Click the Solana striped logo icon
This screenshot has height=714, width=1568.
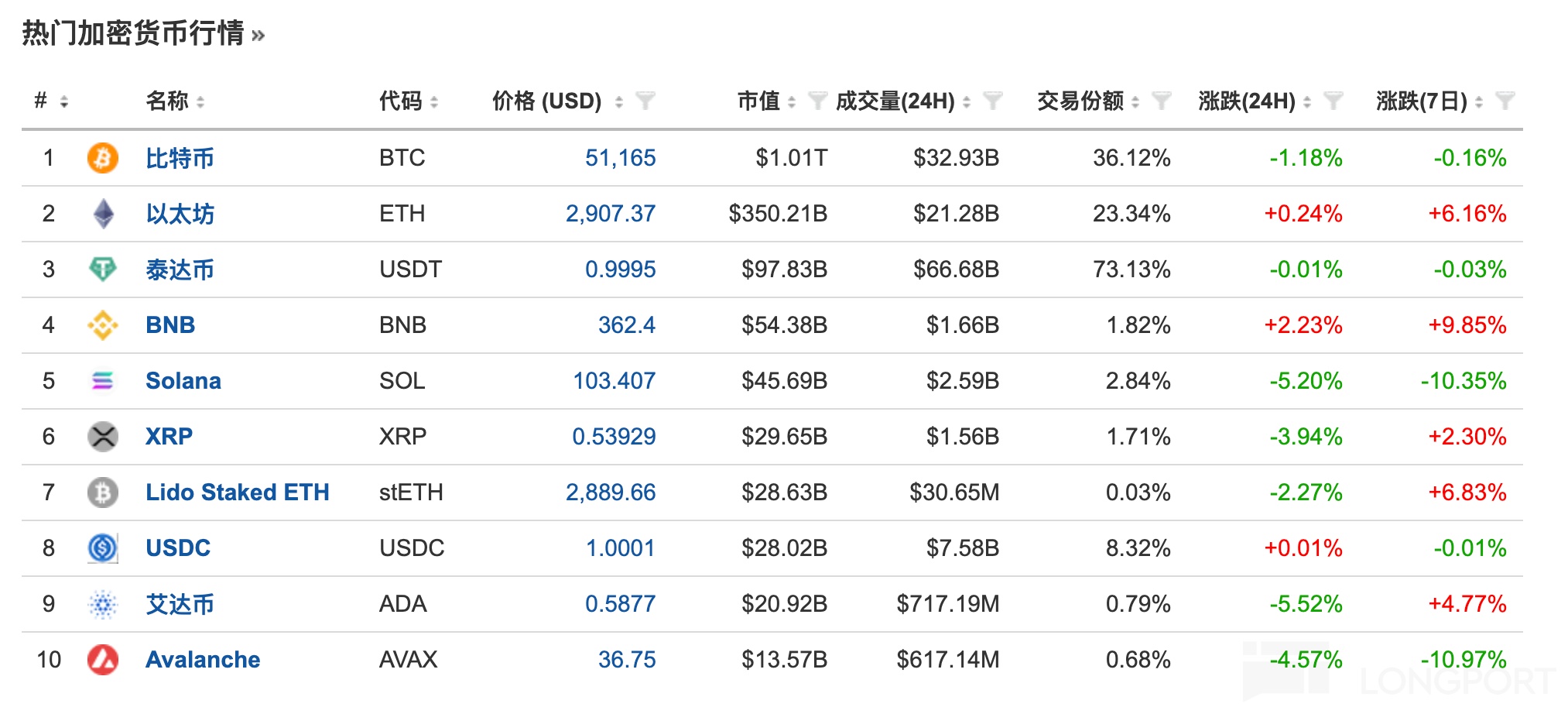point(102,381)
